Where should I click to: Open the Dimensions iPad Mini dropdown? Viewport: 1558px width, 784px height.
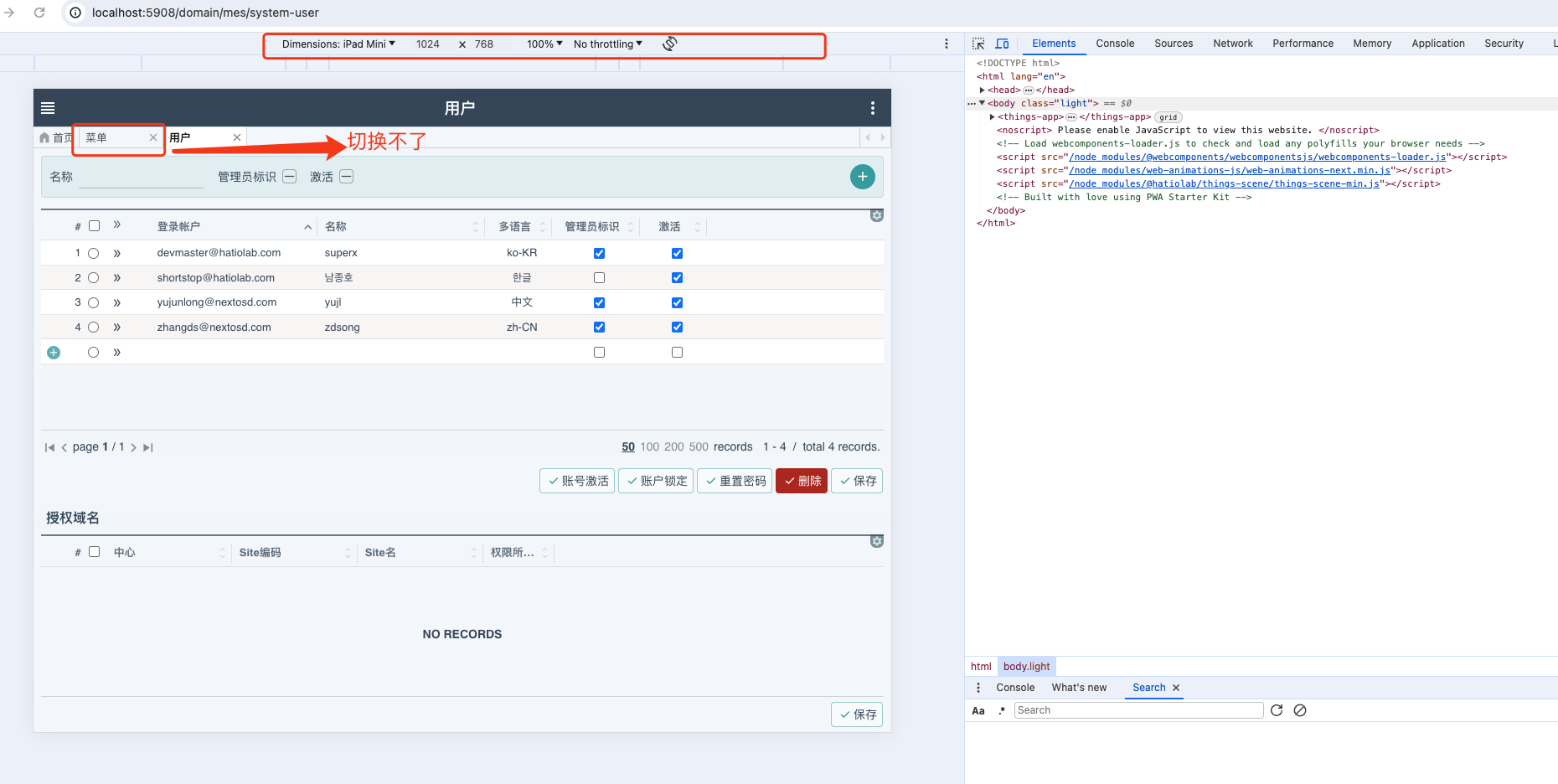(338, 44)
